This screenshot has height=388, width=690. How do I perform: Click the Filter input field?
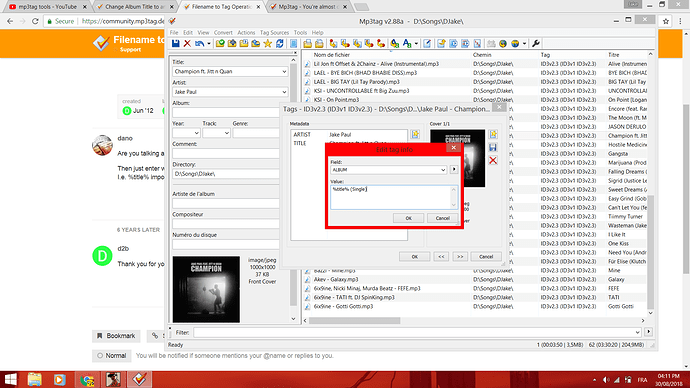414,333
